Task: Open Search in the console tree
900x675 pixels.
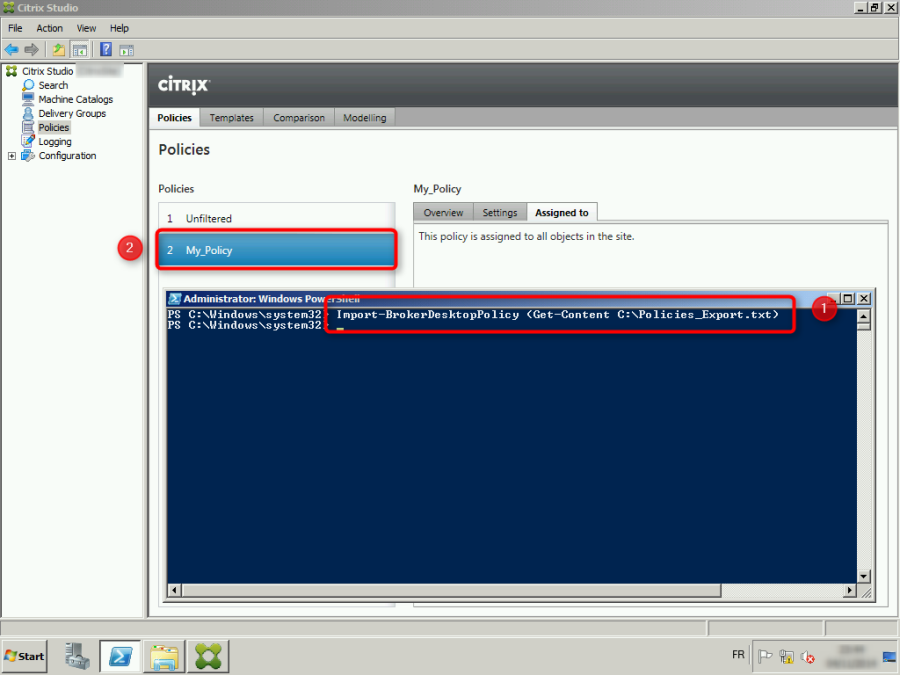Action: click(53, 85)
